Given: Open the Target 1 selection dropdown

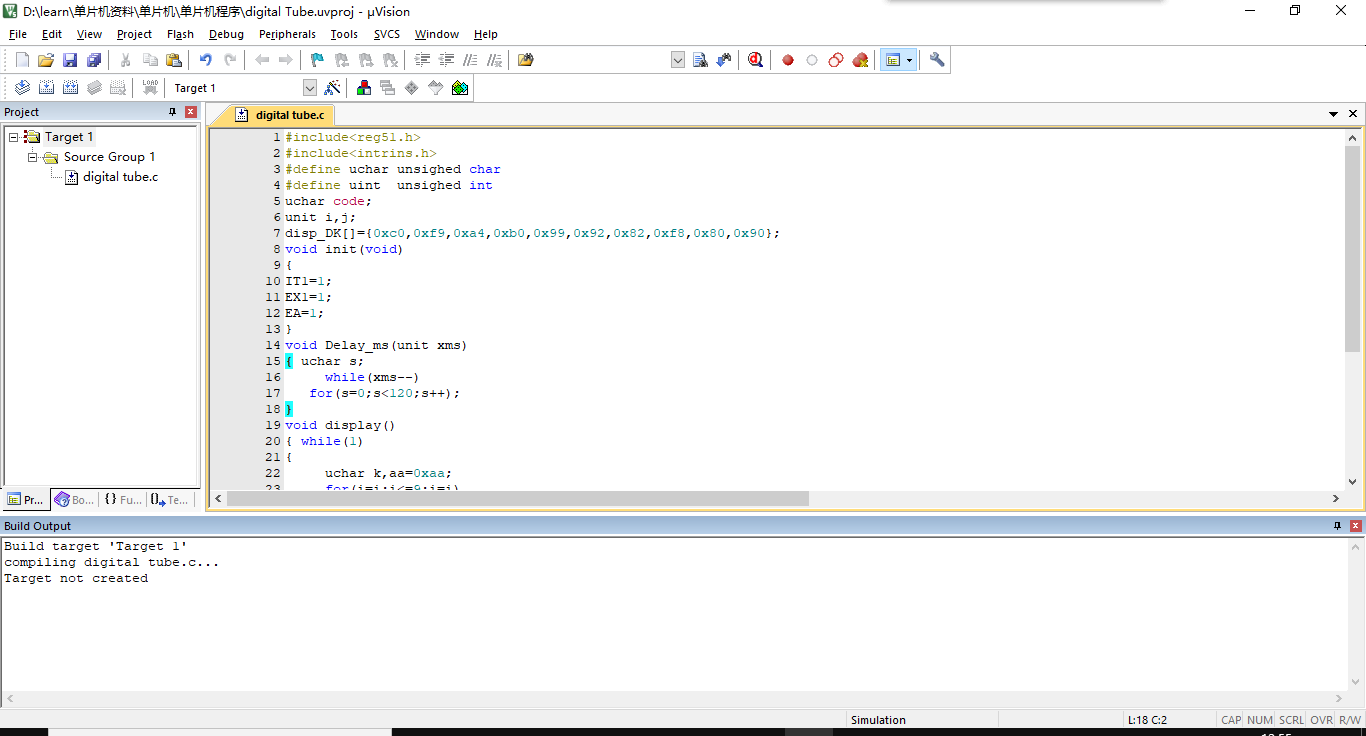Looking at the screenshot, I should tap(310, 88).
